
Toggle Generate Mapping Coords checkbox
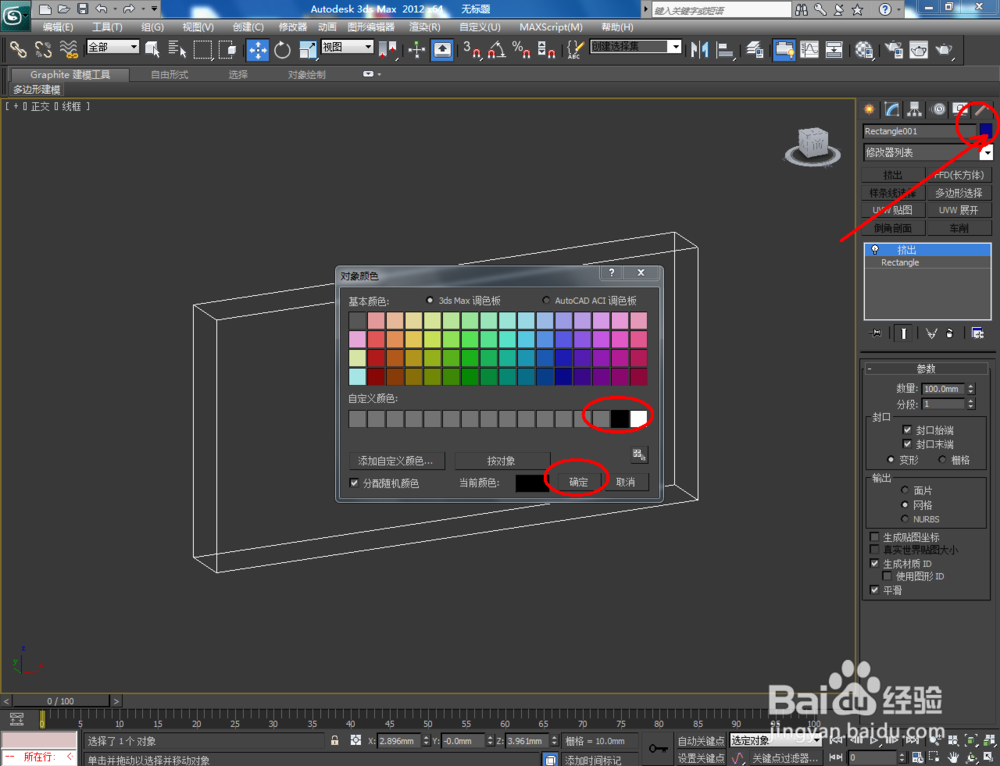(x=874, y=537)
